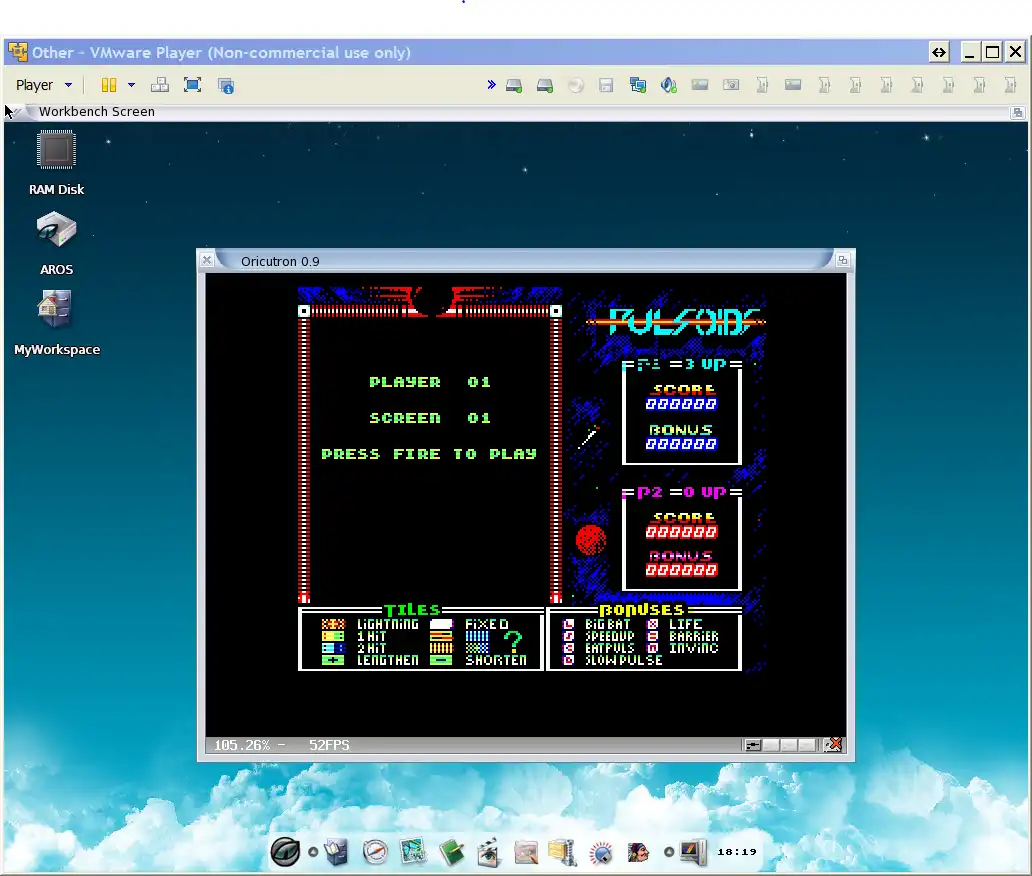Viewport: 1032px width, 876px height.
Task: Open the green notebook editor dock icon
Action: click(452, 852)
